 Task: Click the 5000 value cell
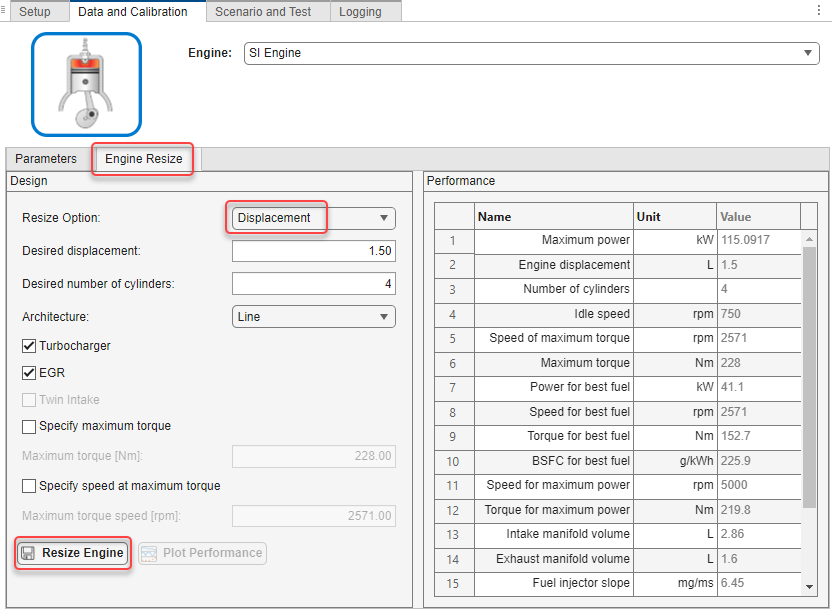[x=758, y=486]
